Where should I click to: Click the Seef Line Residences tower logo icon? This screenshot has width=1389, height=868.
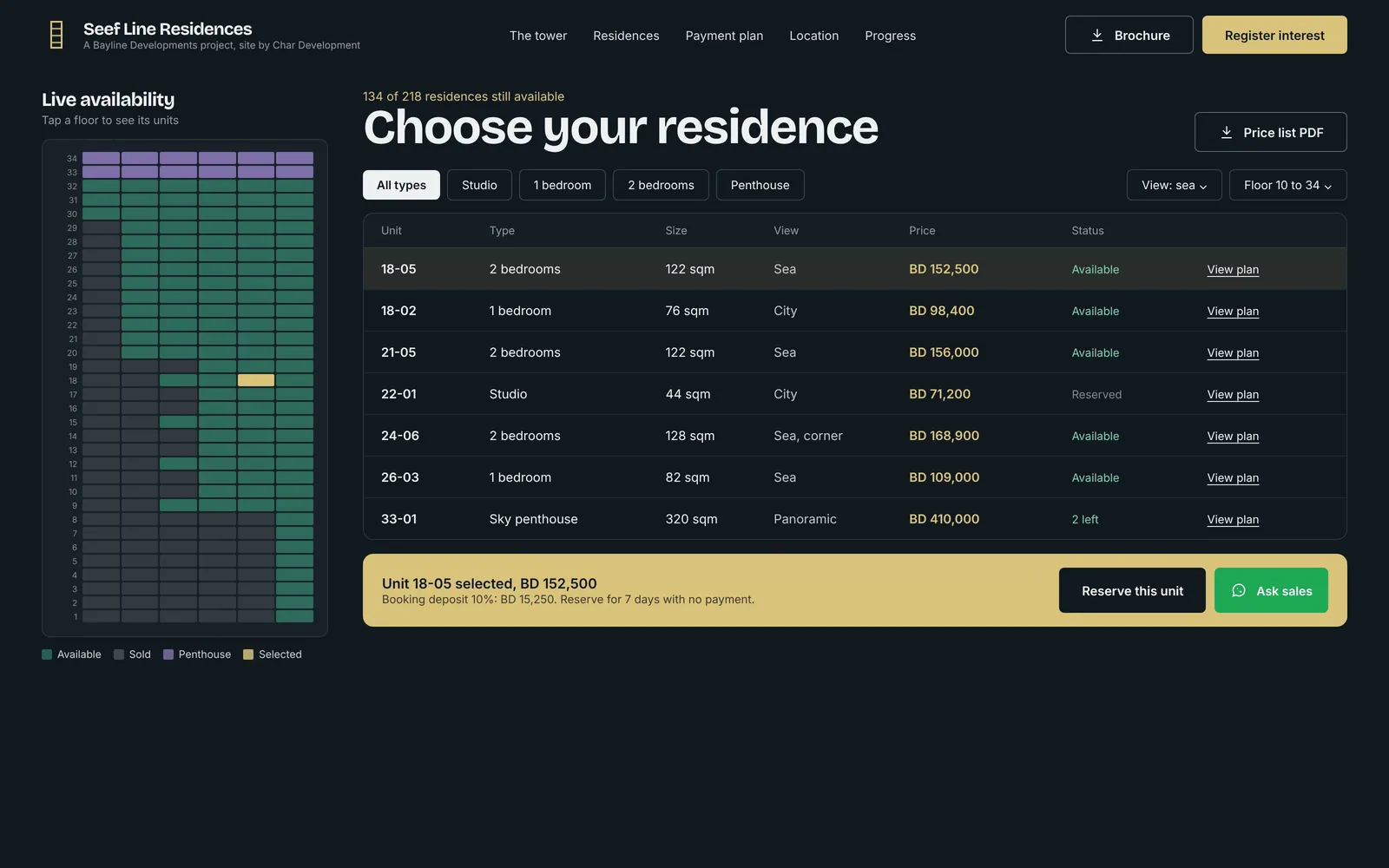56,35
